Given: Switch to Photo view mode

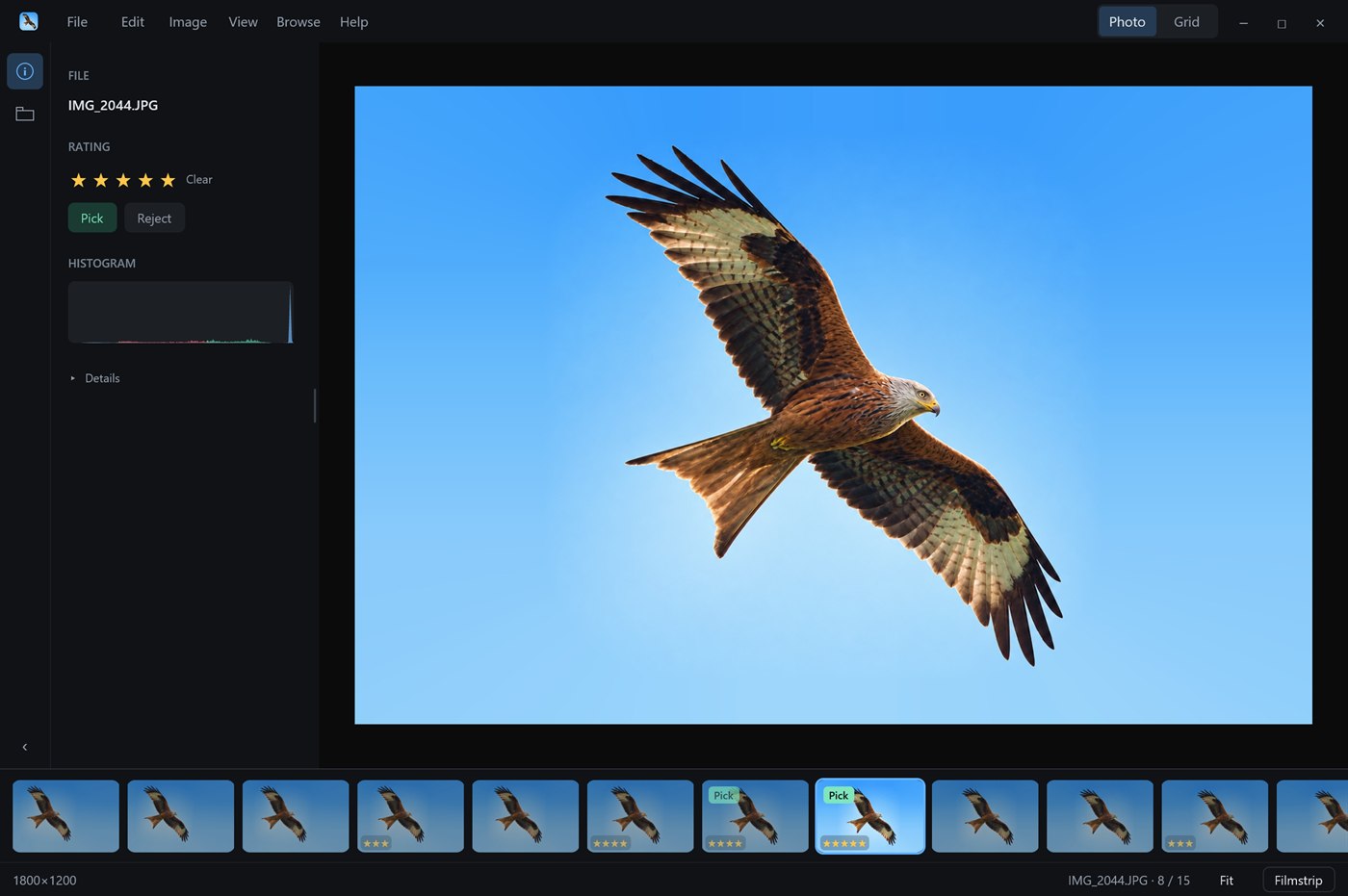Looking at the screenshot, I should tap(1128, 22).
